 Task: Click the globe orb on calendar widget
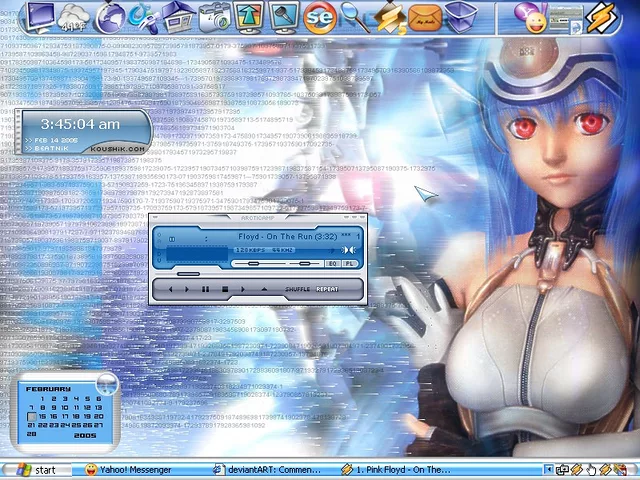(107, 384)
